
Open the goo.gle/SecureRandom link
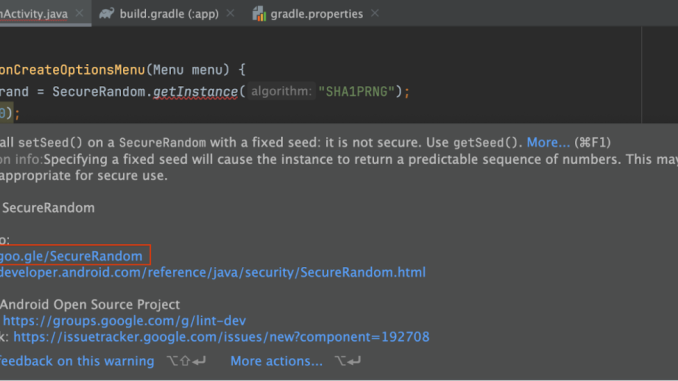(71, 256)
